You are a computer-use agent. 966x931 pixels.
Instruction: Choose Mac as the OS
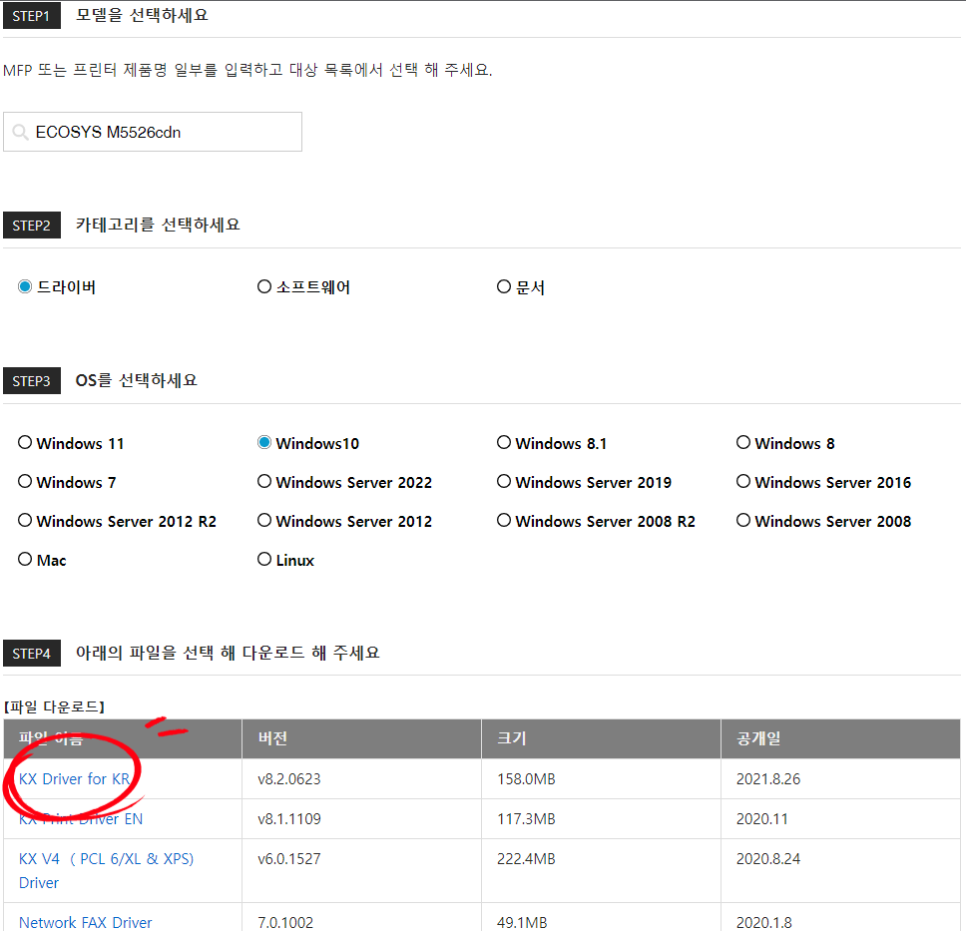[x=25, y=559]
